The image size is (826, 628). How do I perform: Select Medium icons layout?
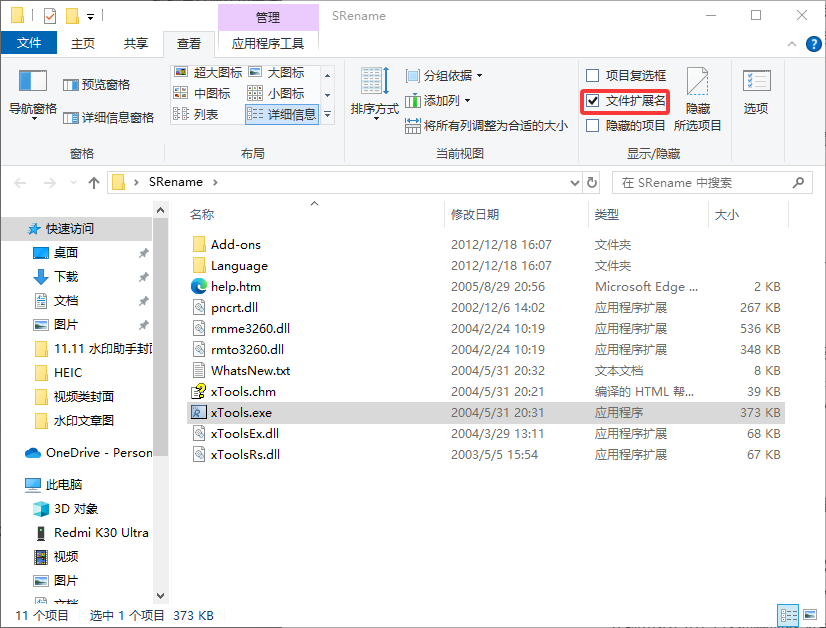coord(202,93)
